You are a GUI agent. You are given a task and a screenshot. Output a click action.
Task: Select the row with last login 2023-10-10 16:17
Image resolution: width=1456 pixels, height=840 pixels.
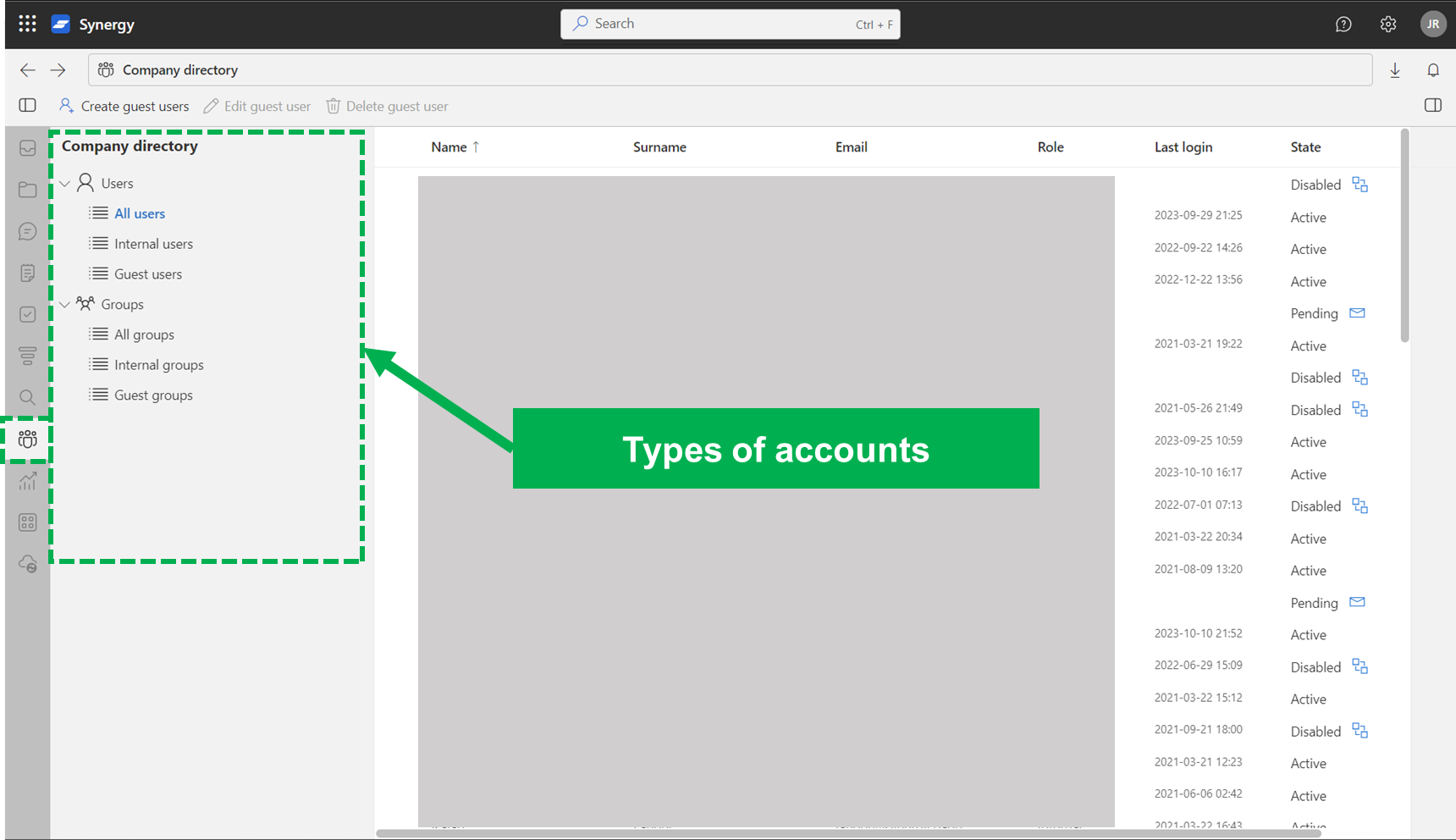(x=886, y=473)
